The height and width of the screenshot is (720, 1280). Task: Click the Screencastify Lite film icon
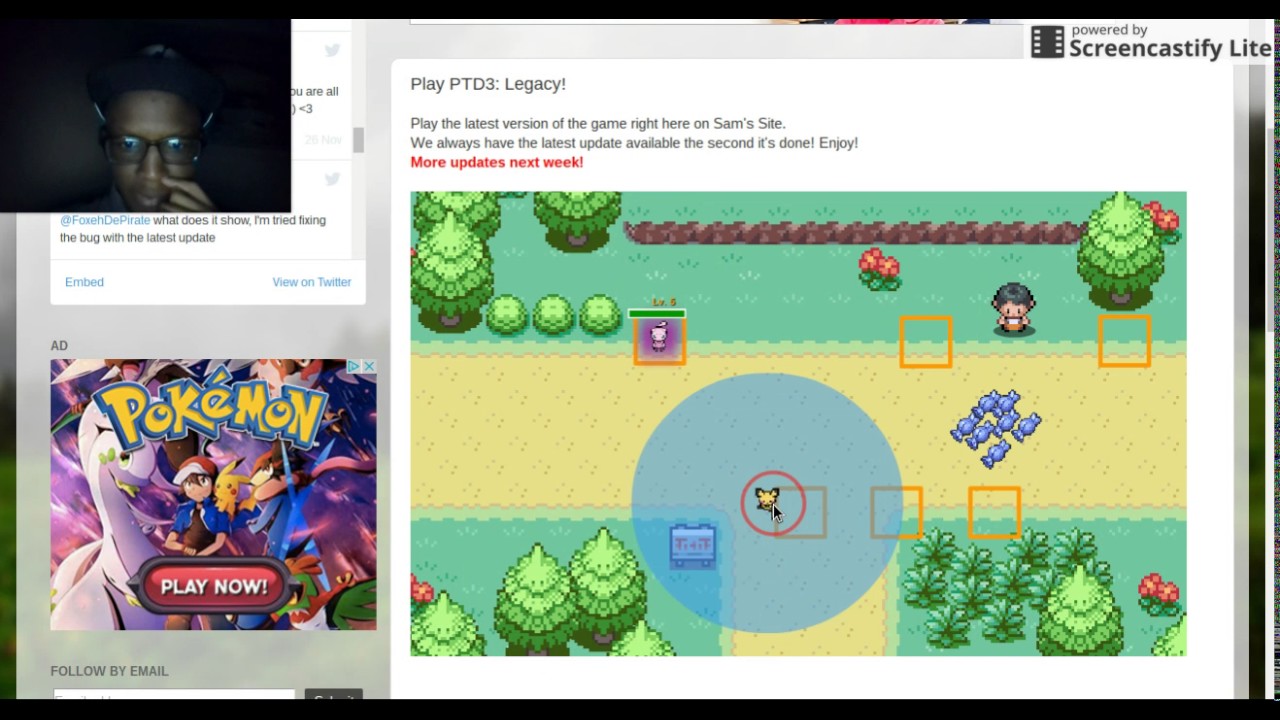1047,42
